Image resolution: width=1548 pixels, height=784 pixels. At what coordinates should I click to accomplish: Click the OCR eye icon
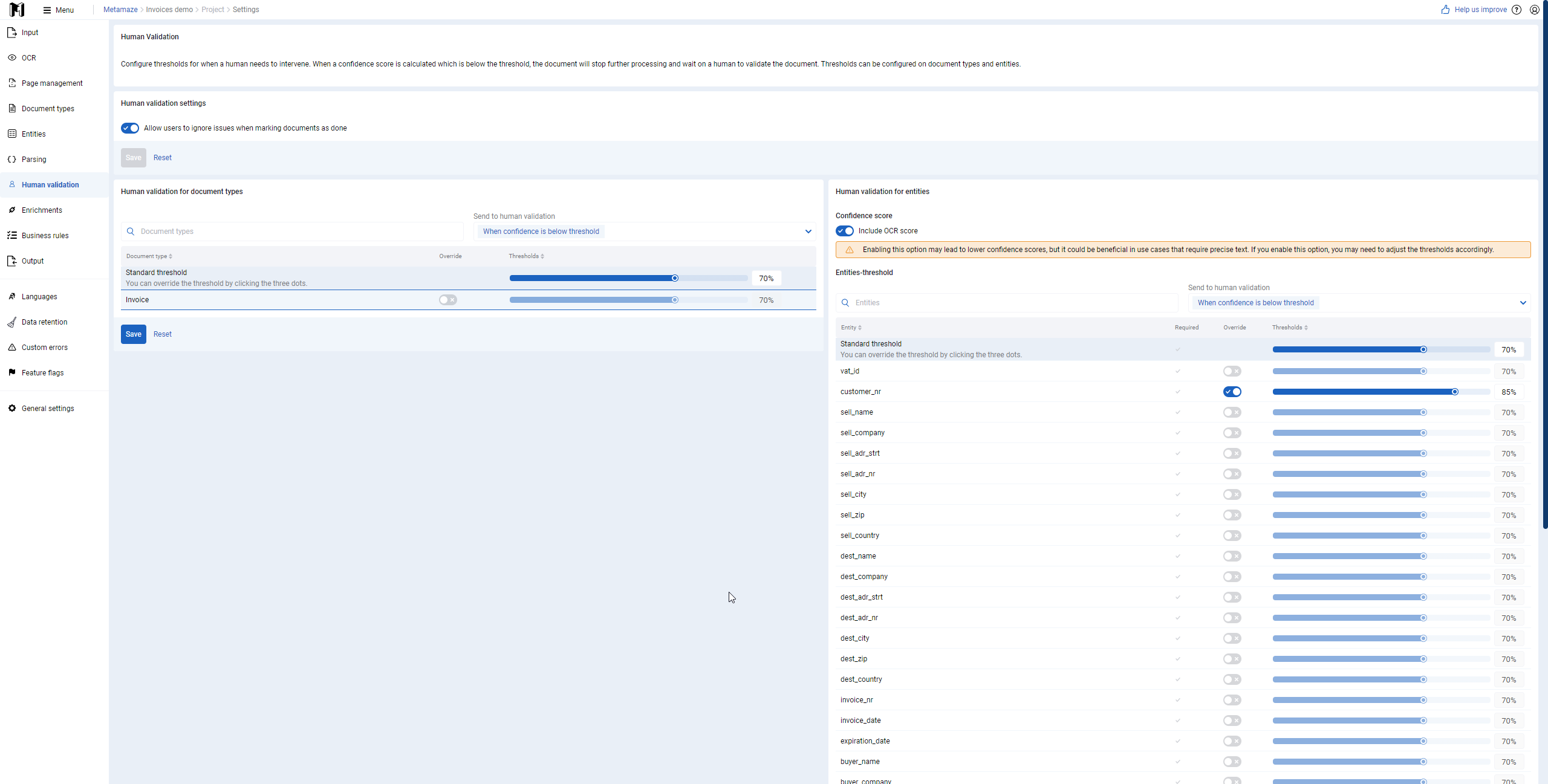click(x=12, y=58)
